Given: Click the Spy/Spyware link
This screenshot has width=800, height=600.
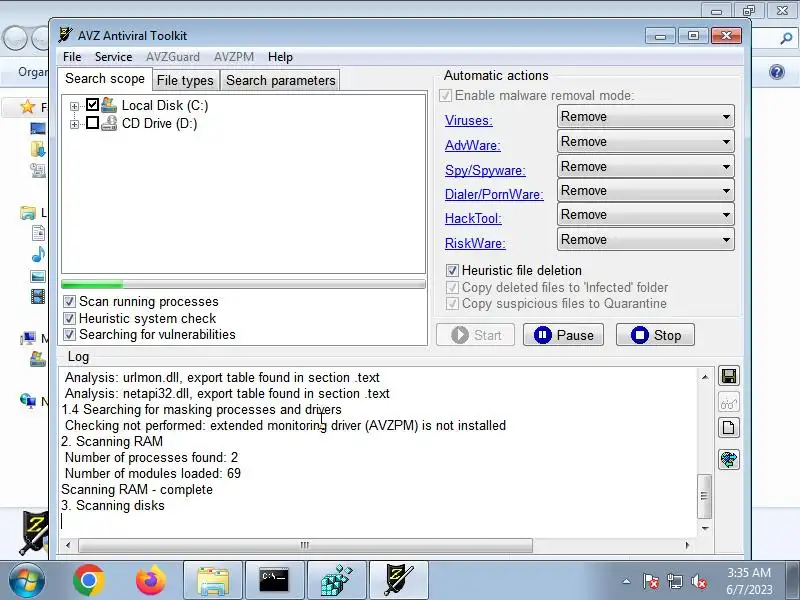Looking at the screenshot, I should [485, 170].
